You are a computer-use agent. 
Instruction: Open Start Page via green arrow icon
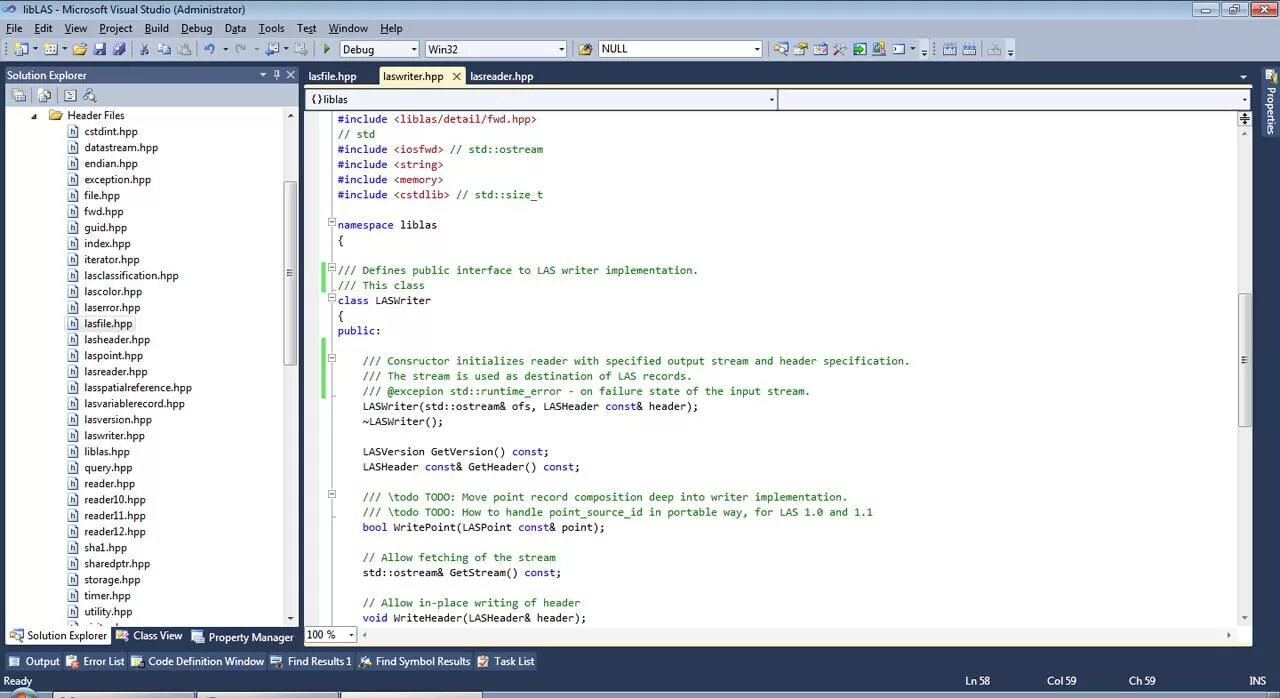[859, 49]
